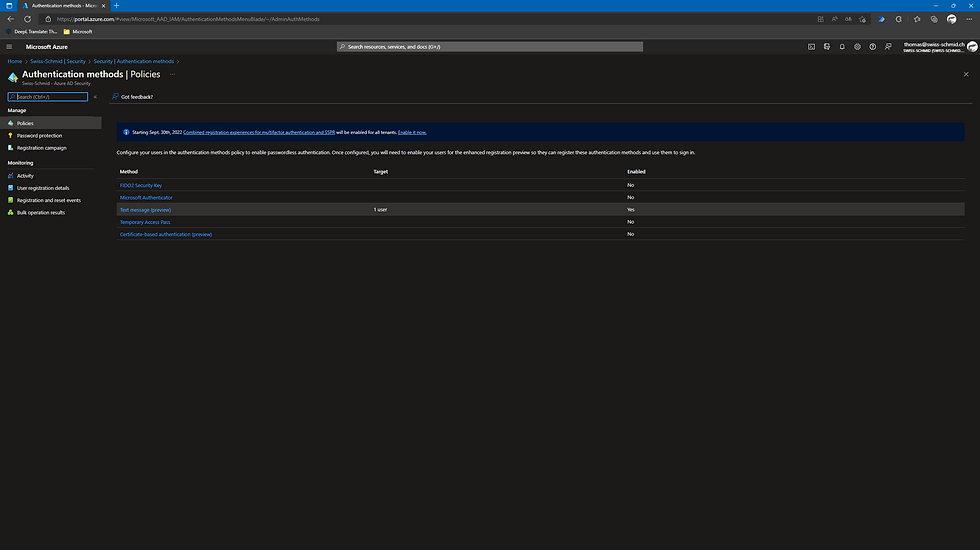Open Azure portal settings gear

coord(858,47)
